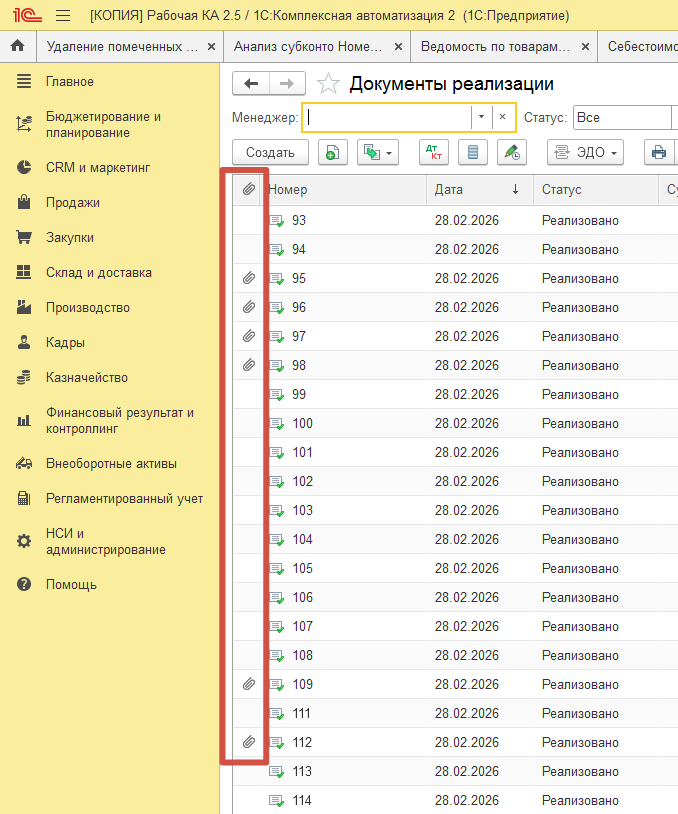Open the Главное section
The image size is (678, 814).
tap(70, 82)
